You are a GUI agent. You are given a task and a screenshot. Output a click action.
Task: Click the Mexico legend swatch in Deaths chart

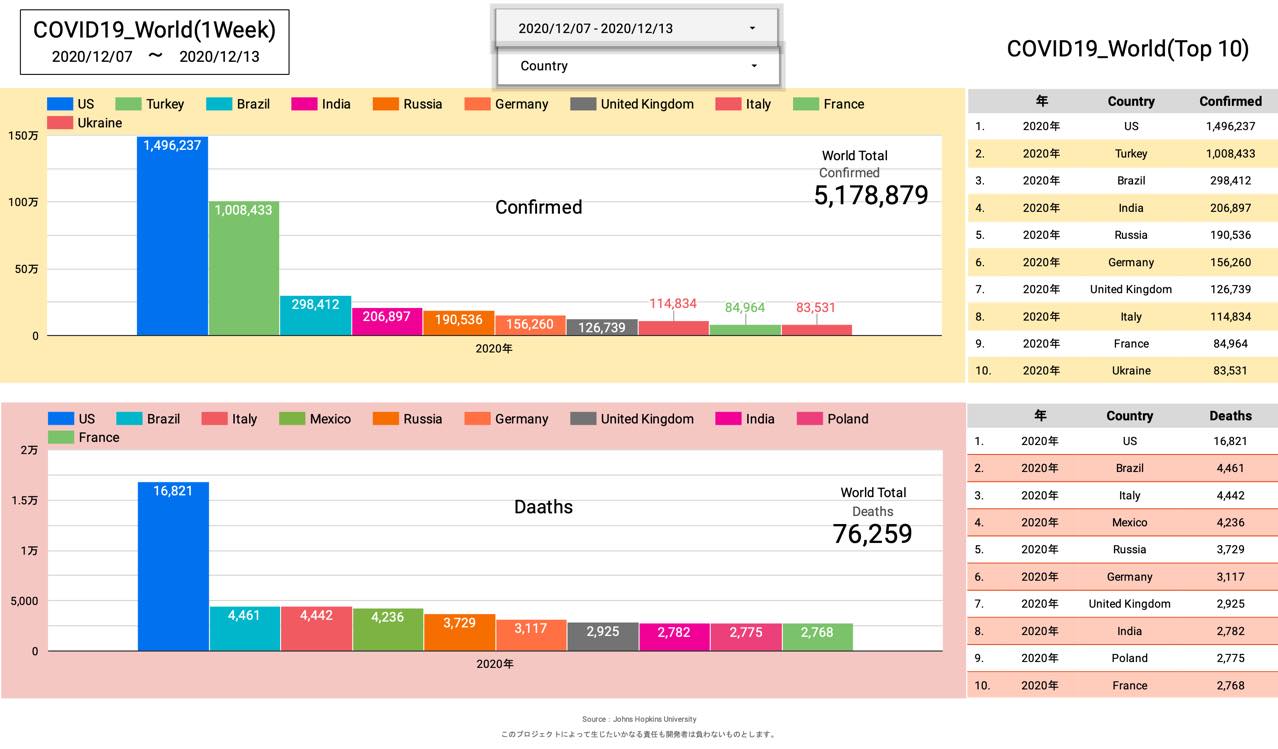tap(293, 419)
